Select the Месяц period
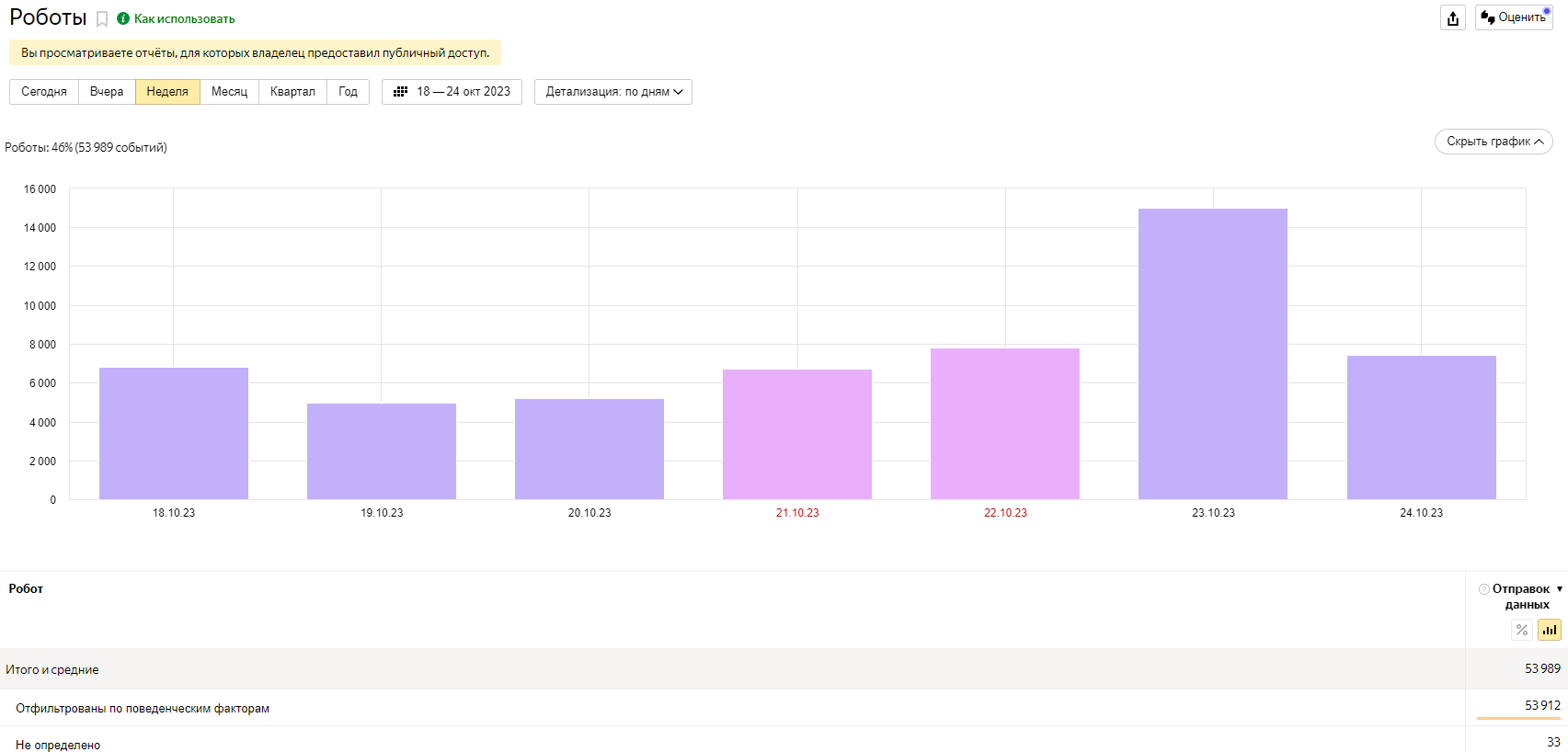 click(229, 92)
